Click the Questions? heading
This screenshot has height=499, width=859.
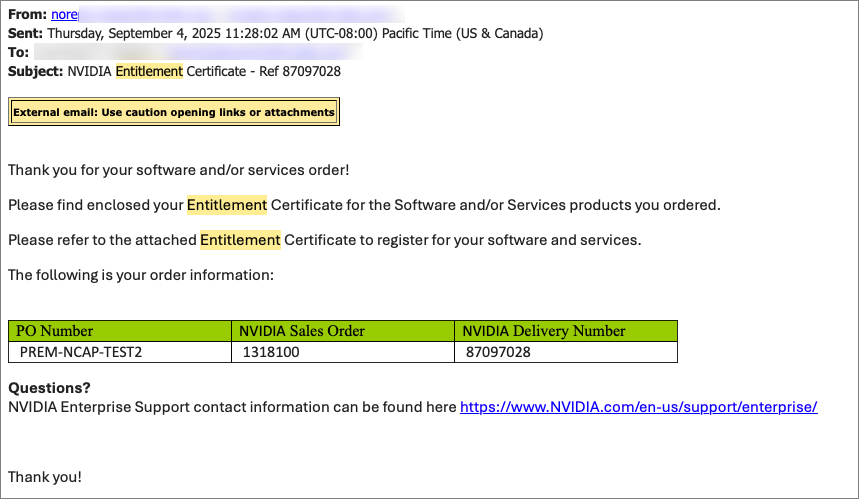[49, 388]
